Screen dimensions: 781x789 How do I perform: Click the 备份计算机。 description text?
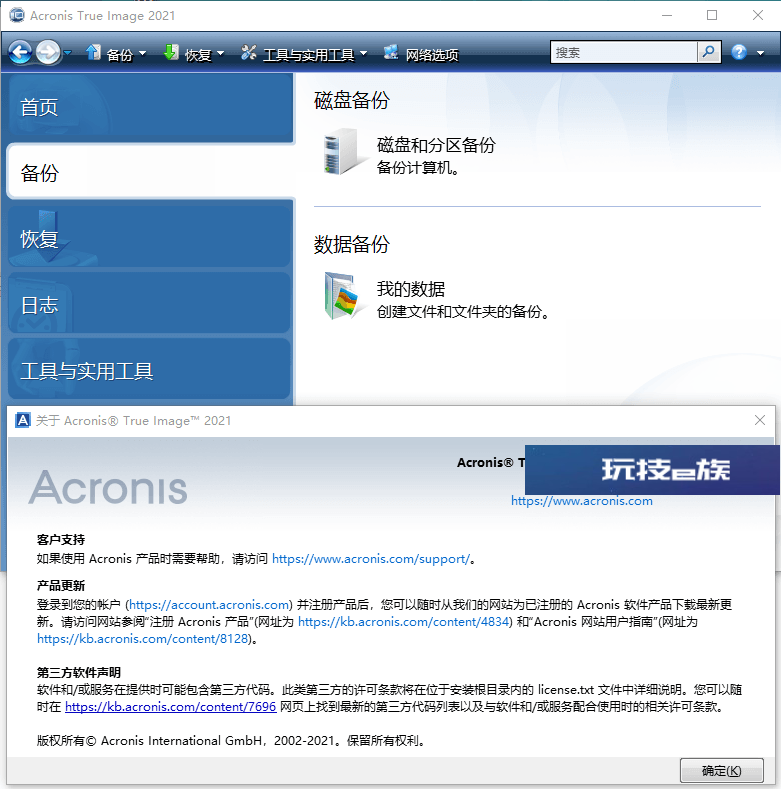click(418, 168)
